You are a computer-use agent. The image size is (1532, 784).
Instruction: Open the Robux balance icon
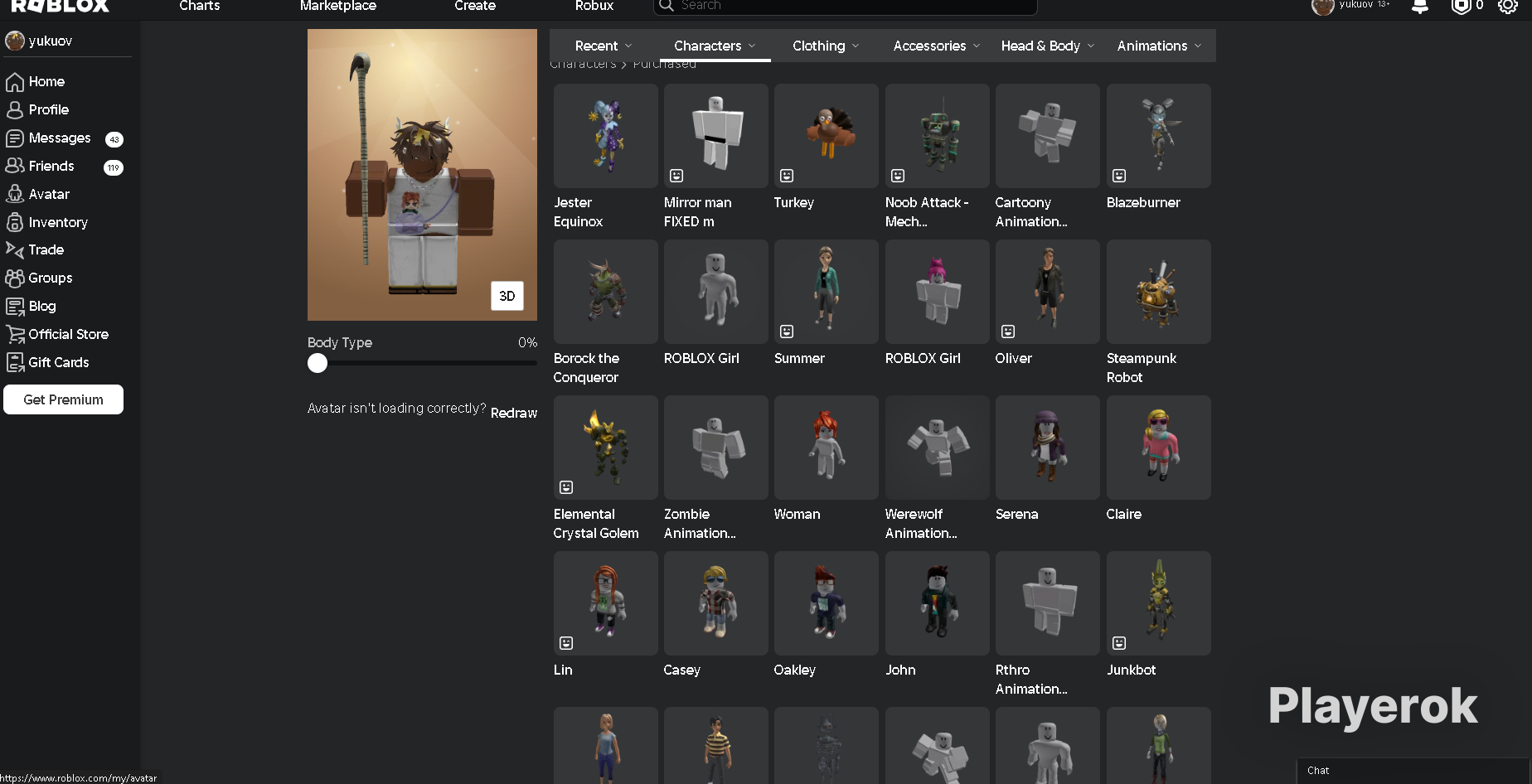[x=1461, y=7]
